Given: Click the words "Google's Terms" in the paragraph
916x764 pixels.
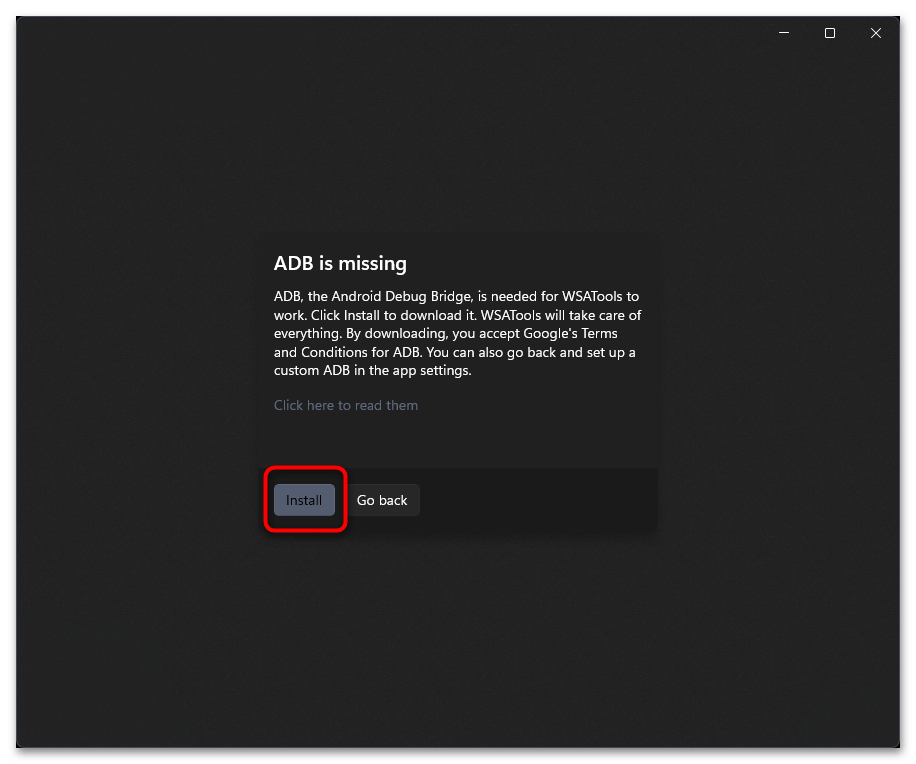Looking at the screenshot, I should [570, 334].
